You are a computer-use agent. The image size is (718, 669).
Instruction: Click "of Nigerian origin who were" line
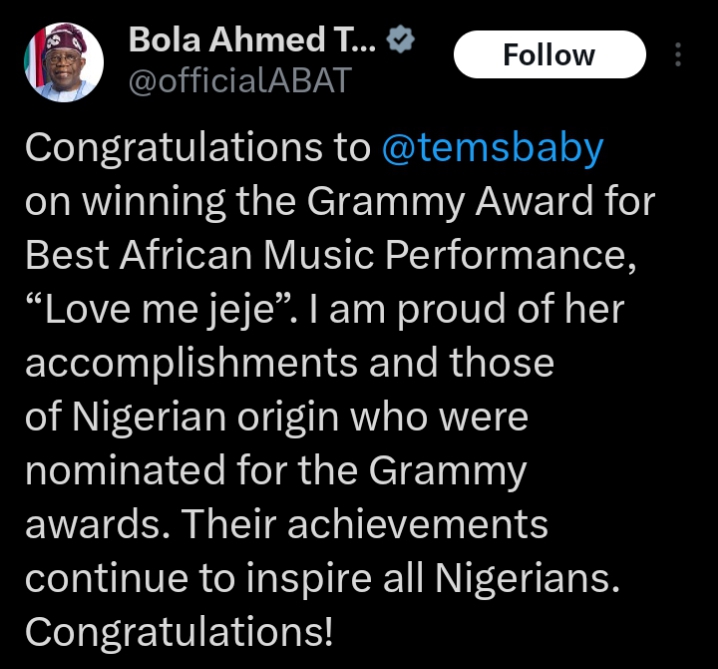(277, 418)
